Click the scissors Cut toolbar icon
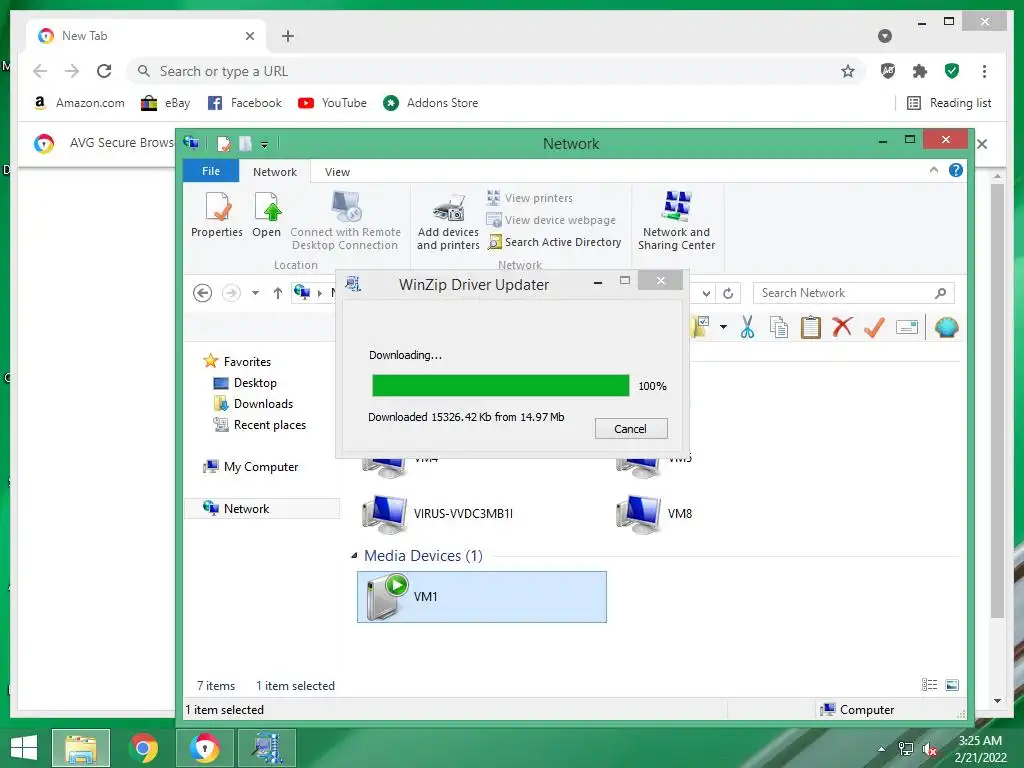This screenshot has height=768, width=1024. 747,327
